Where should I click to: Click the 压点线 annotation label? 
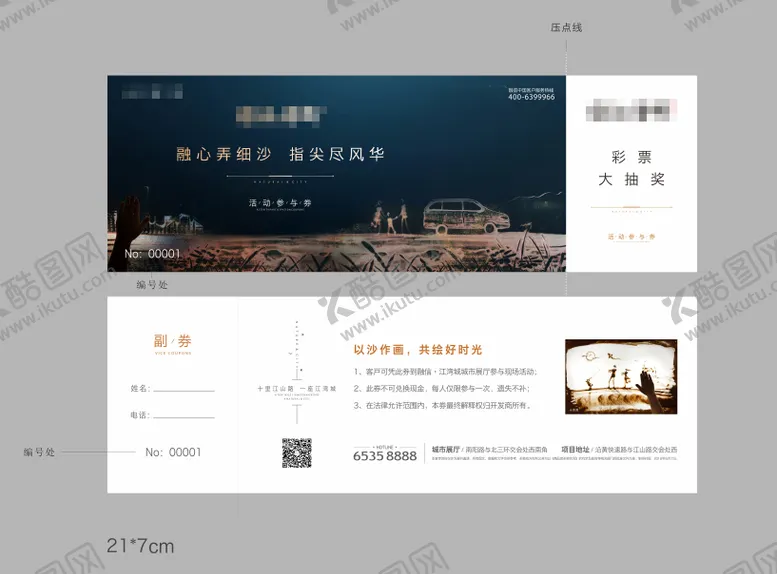tap(566, 28)
